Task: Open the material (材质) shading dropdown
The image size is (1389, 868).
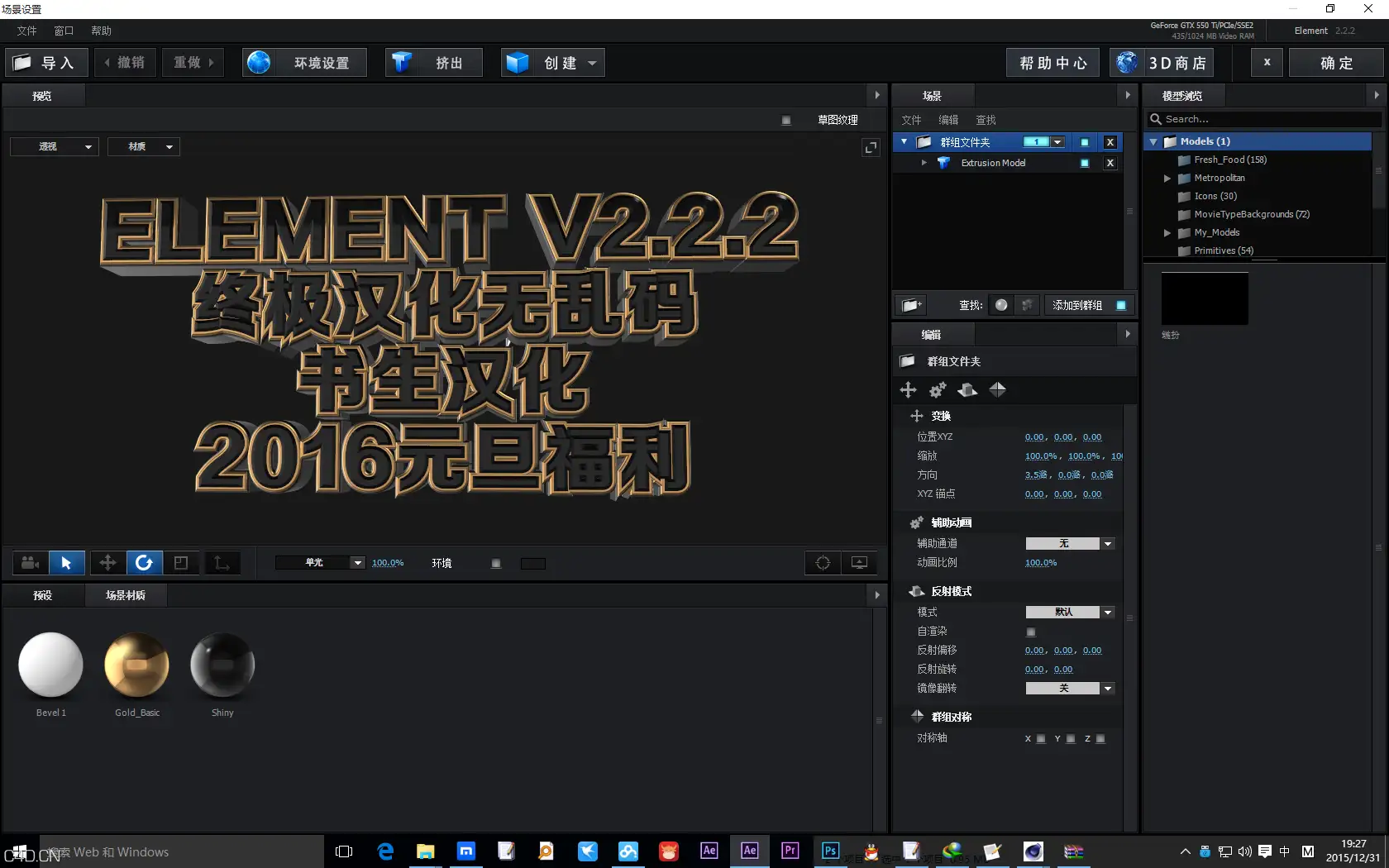Action: point(144,146)
